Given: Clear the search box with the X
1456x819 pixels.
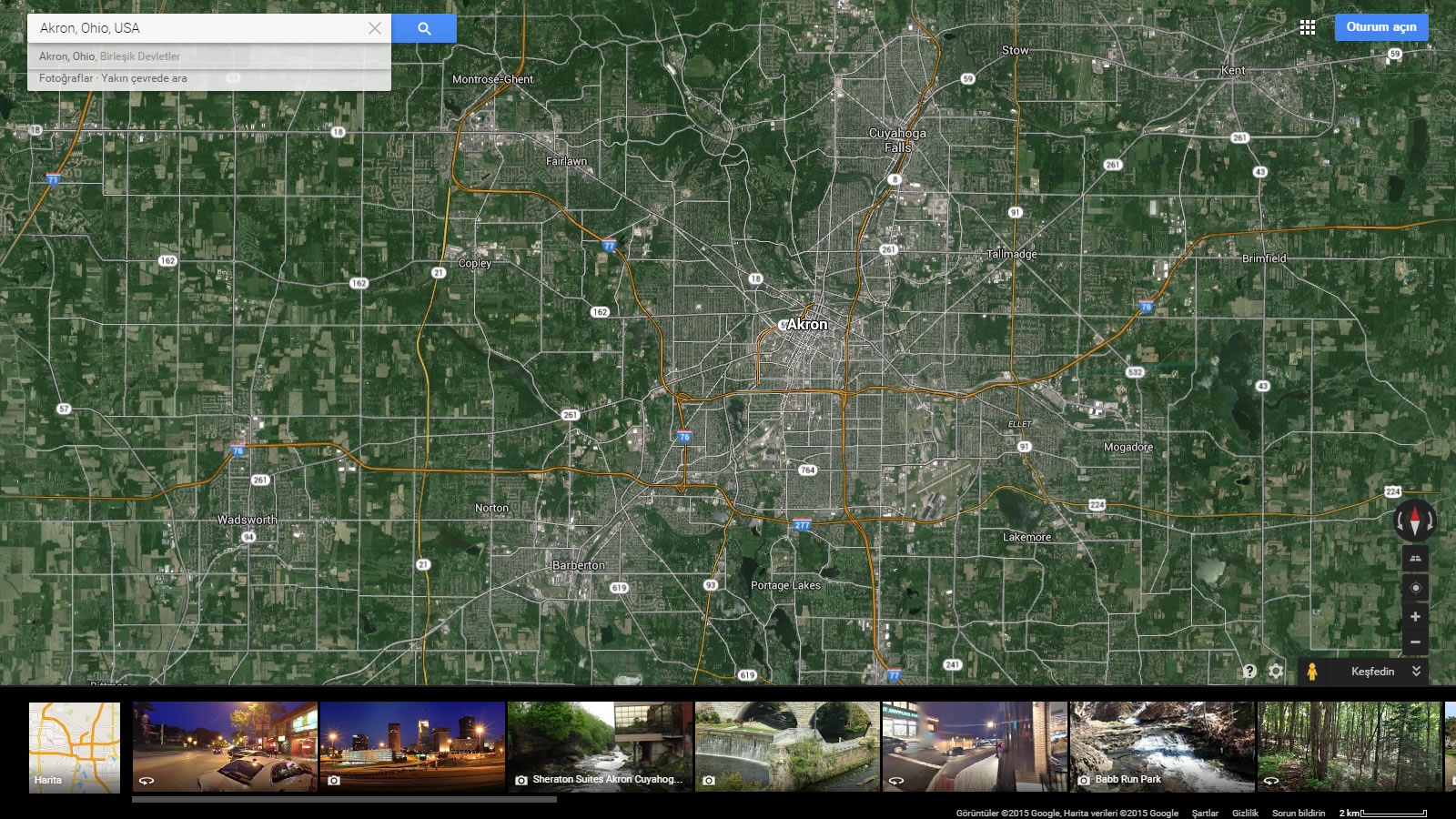Looking at the screenshot, I should tap(374, 28).
